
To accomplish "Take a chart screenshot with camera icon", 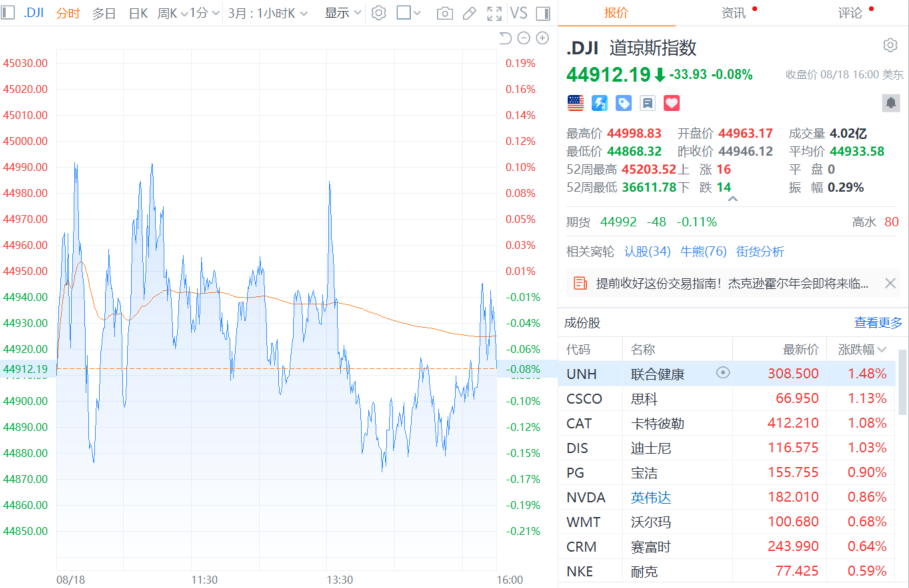I will point(445,13).
